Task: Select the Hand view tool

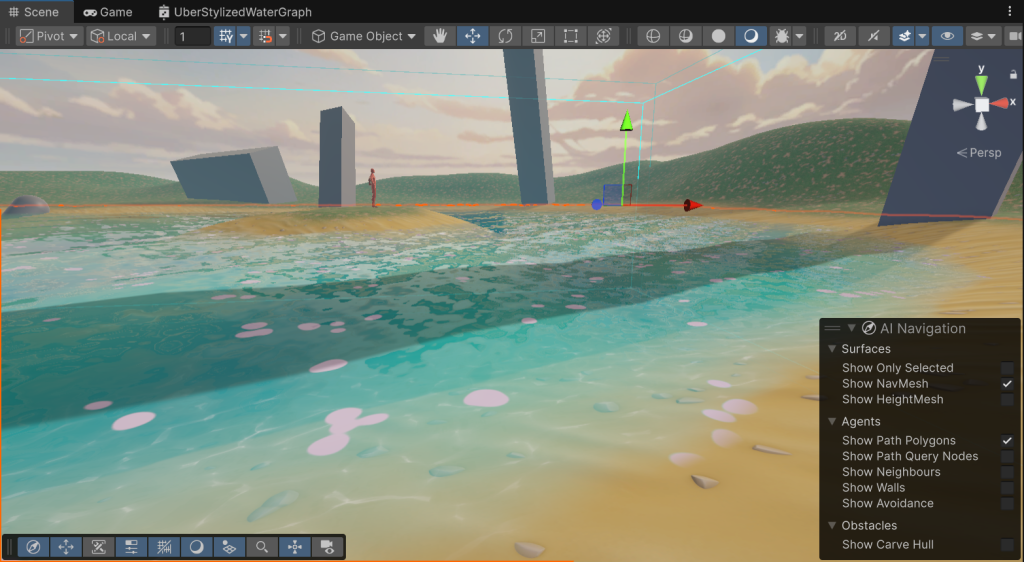Action: 440,36
